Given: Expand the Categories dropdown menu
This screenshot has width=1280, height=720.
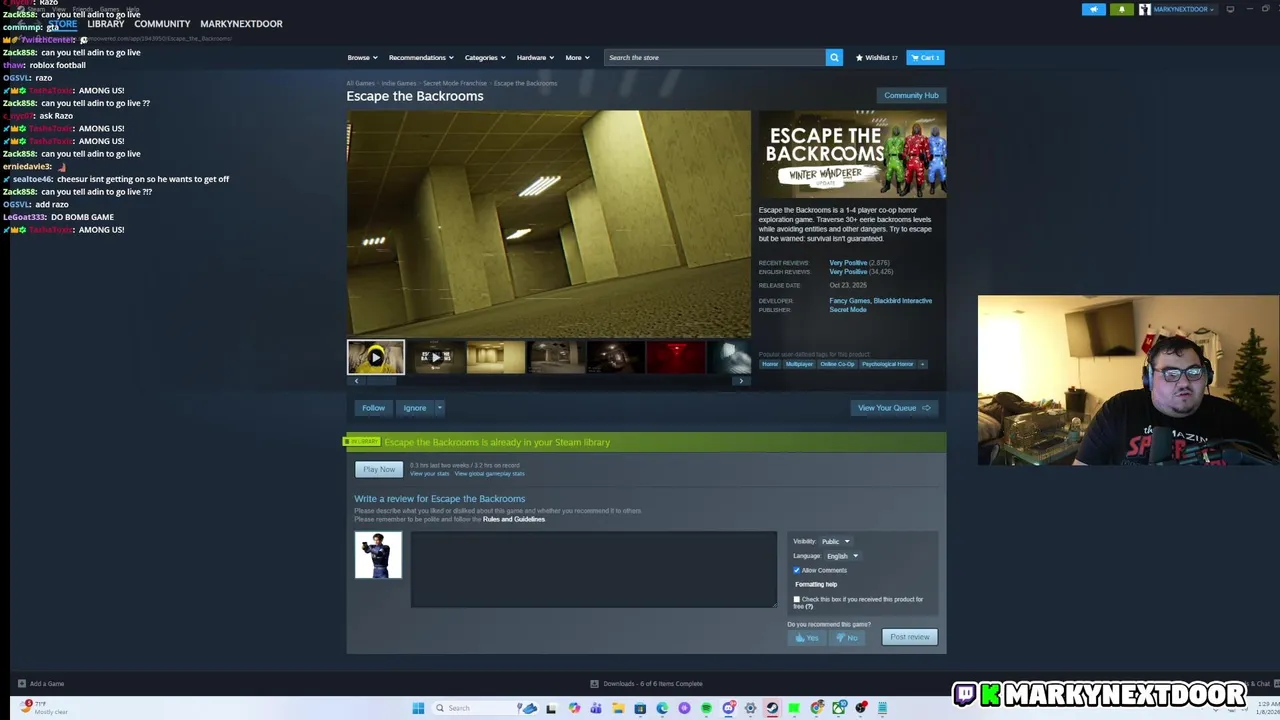Looking at the screenshot, I should [485, 57].
